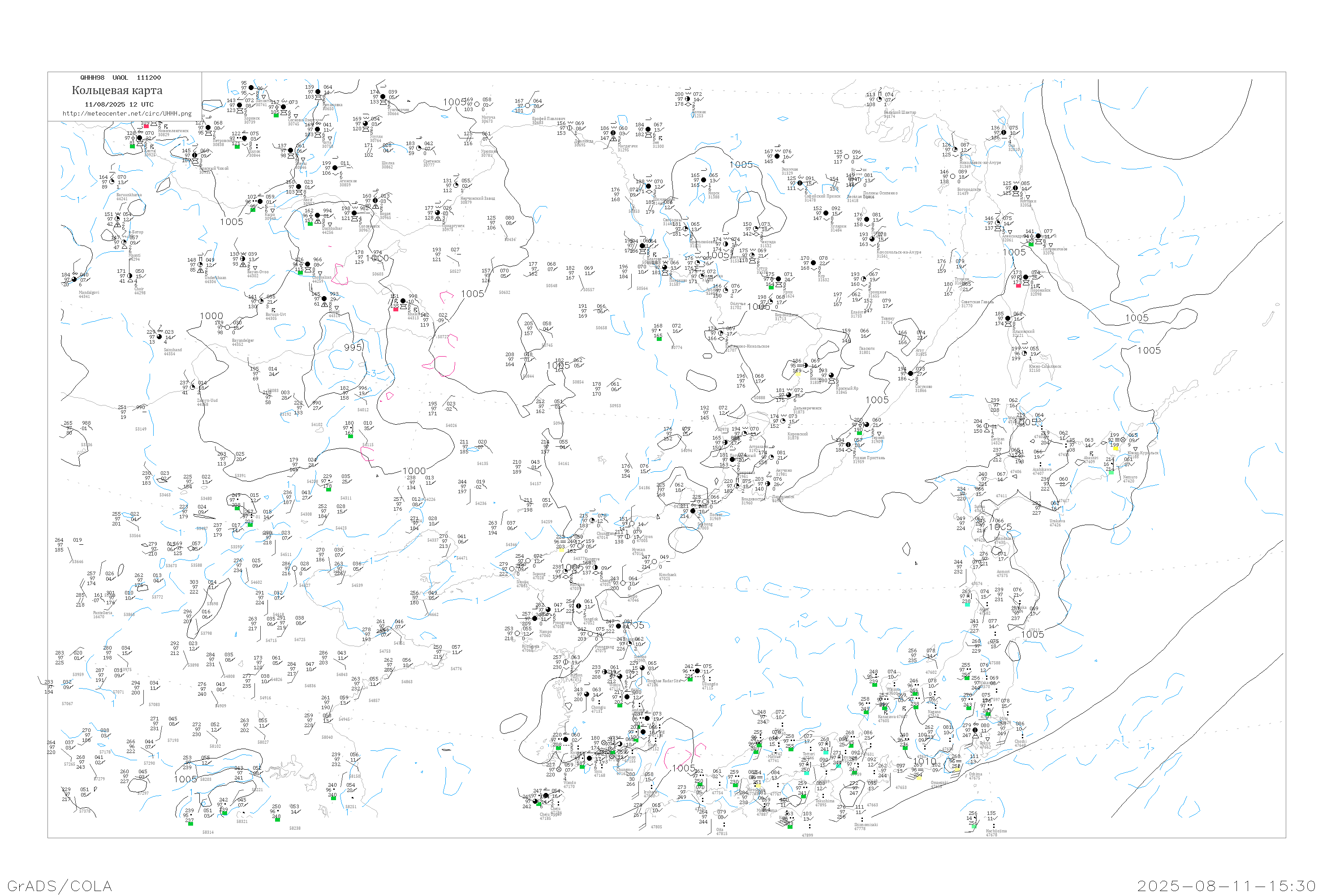
Task: Click the 995 isobar label
Action: 353,348
